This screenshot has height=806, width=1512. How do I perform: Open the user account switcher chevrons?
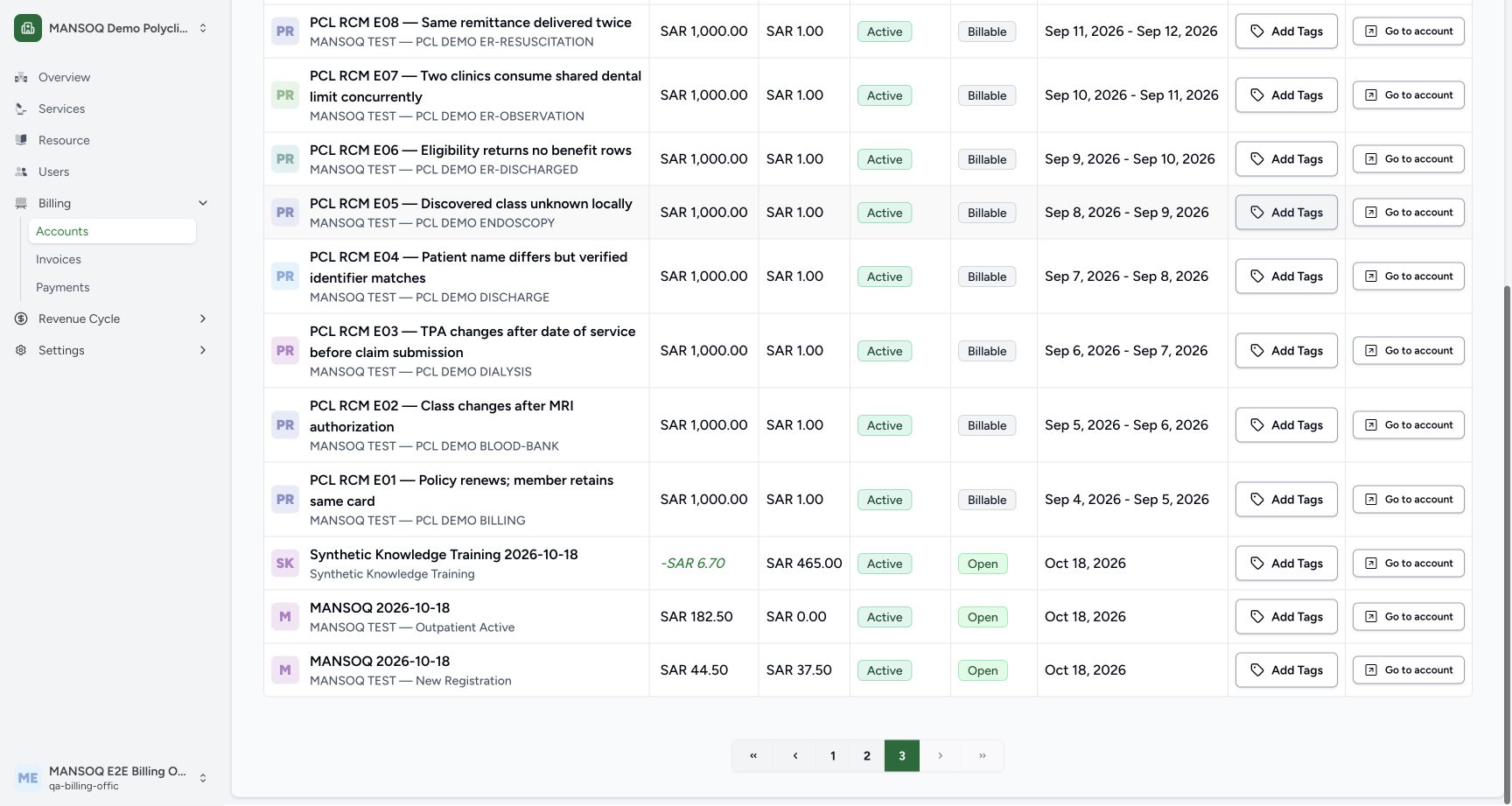(x=203, y=777)
